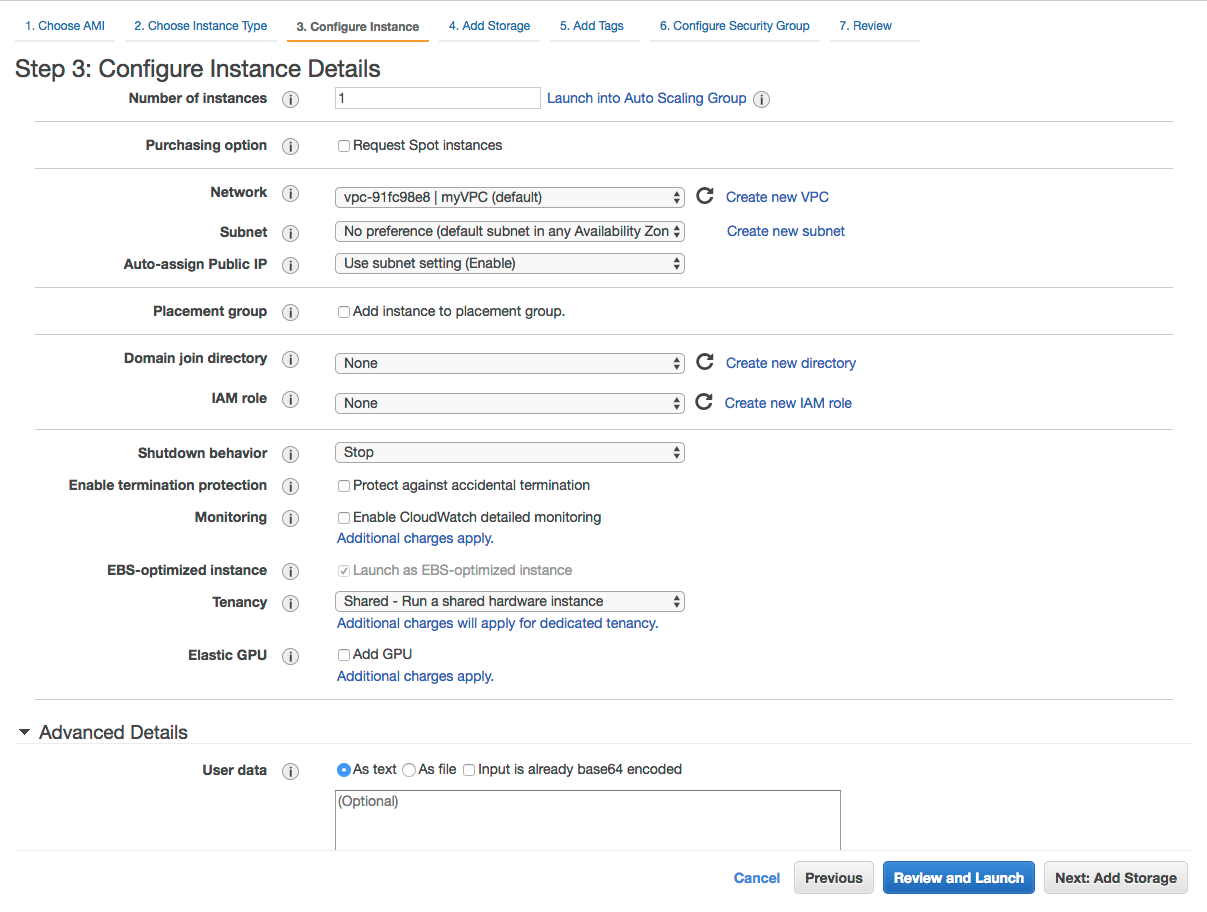Open info tooltip for Auto-assign Public IP
1207x912 pixels.
tap(291, 265)
